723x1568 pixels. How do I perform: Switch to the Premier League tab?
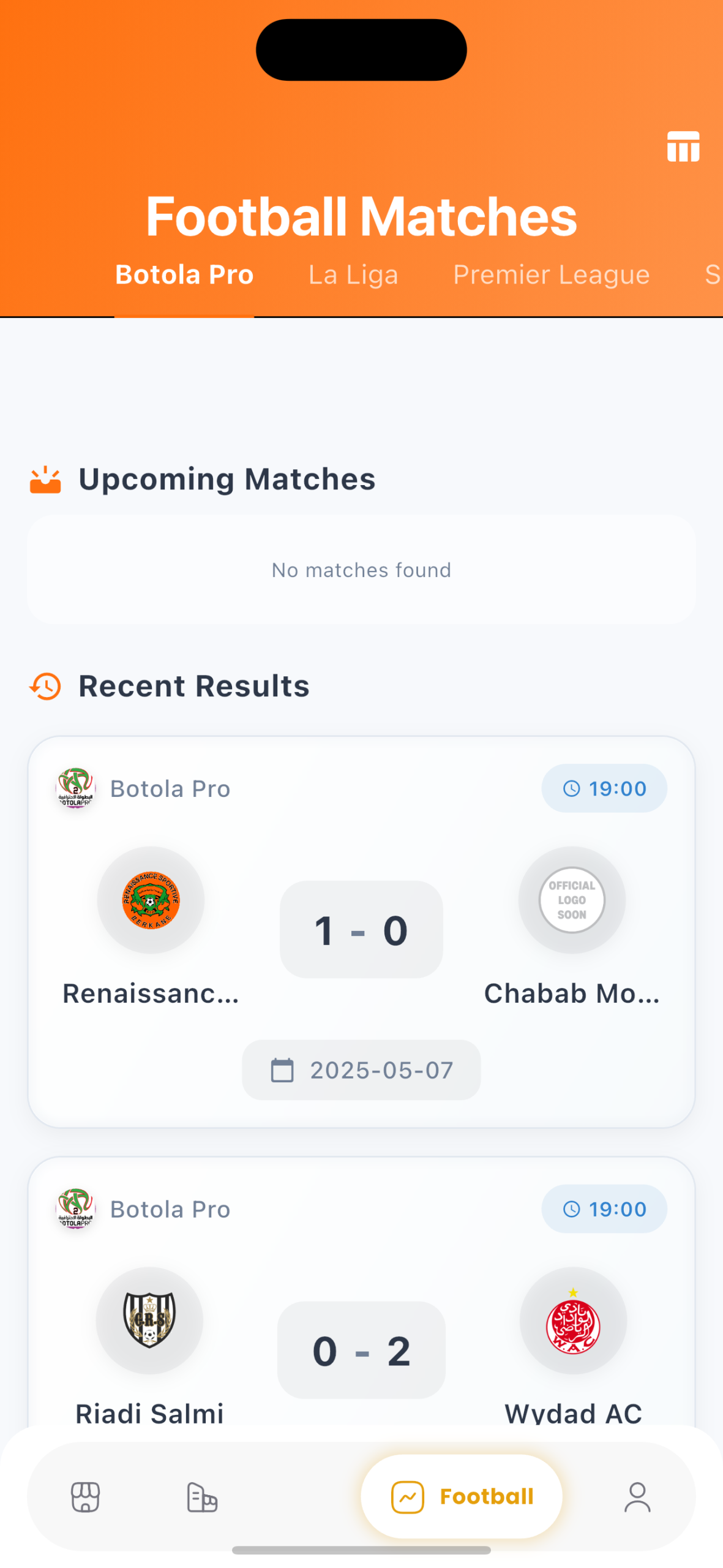pyautogui.click(x=551, y=274)
